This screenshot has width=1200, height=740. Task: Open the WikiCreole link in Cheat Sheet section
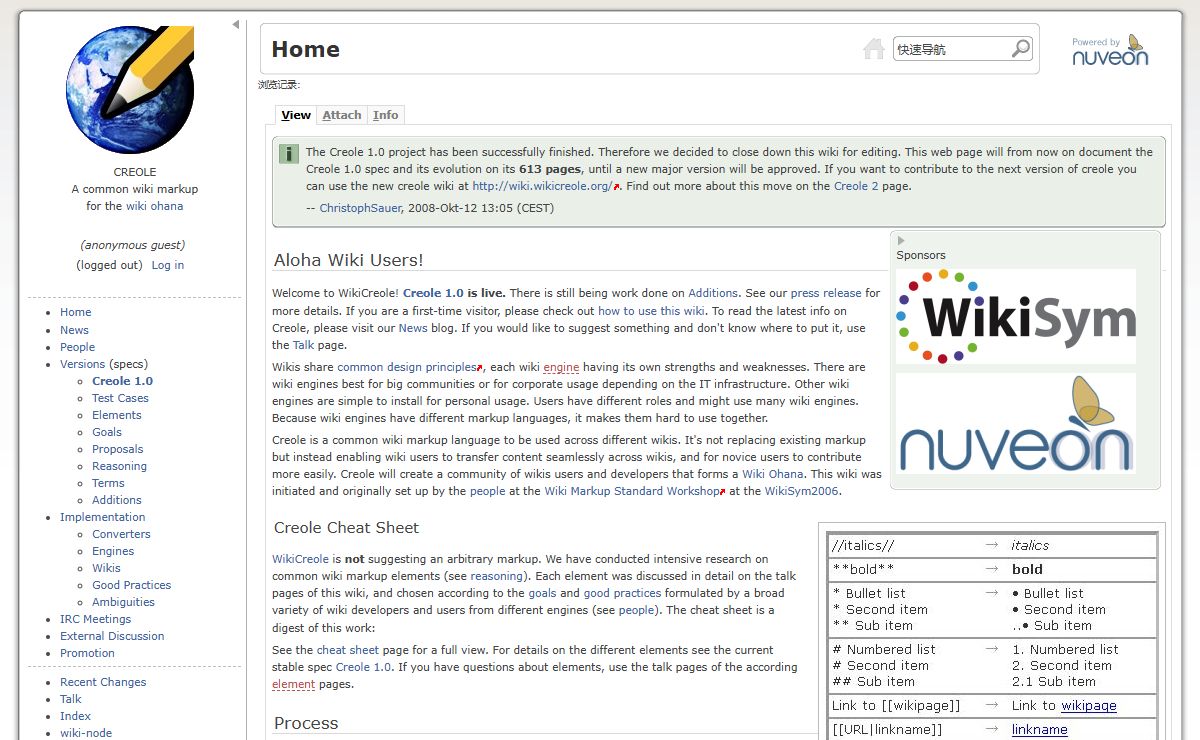[x=300, y=559]
